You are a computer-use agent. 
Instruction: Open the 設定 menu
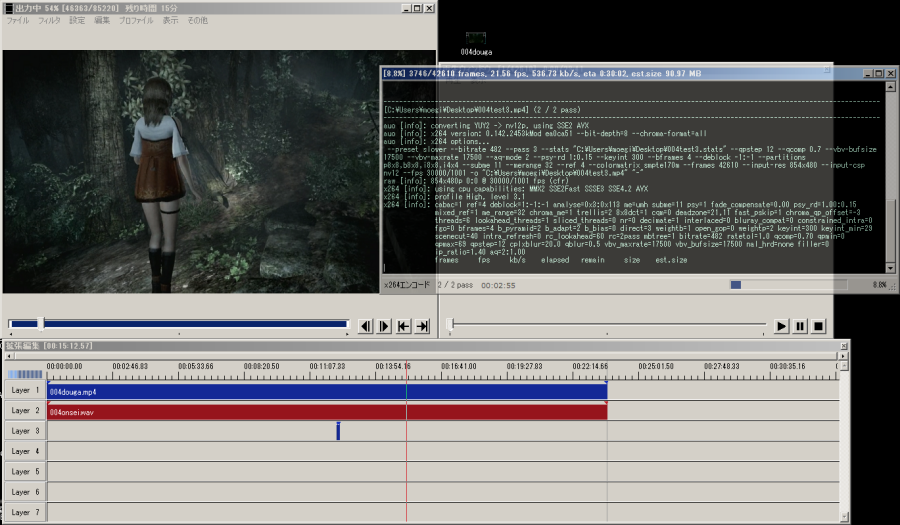(x=77, y=20)
